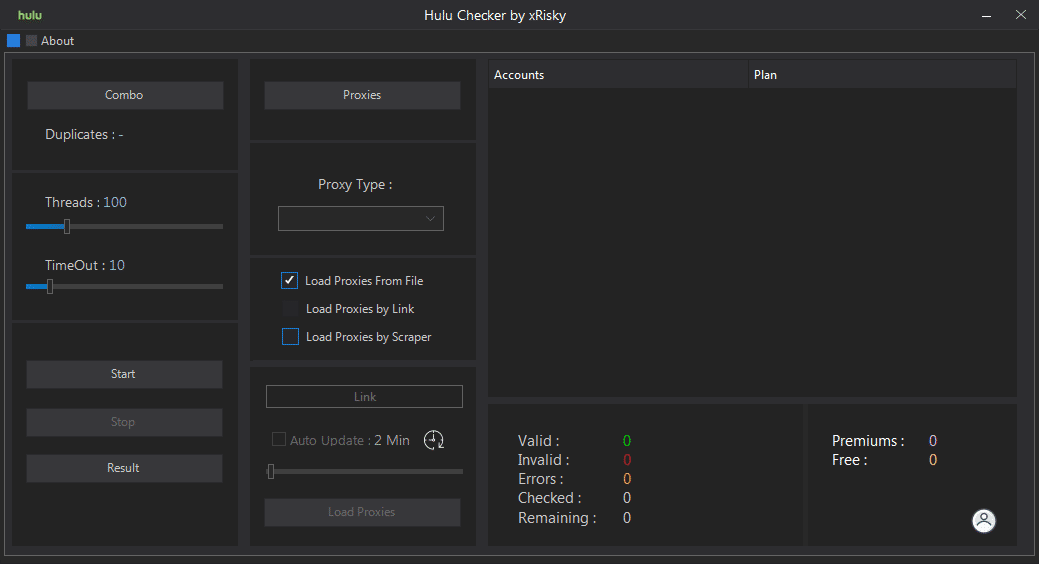Toggle the Auto Update checkbox
1039x564 pixels.
[x=279, y=439]
